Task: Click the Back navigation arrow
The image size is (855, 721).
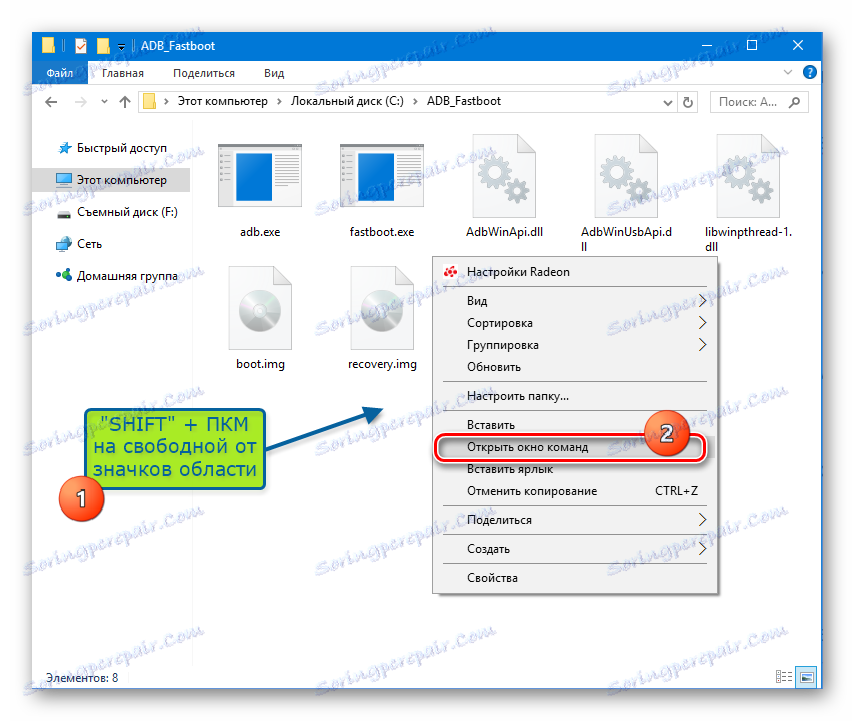Action: pyautogui.click(x=51, y=102)
